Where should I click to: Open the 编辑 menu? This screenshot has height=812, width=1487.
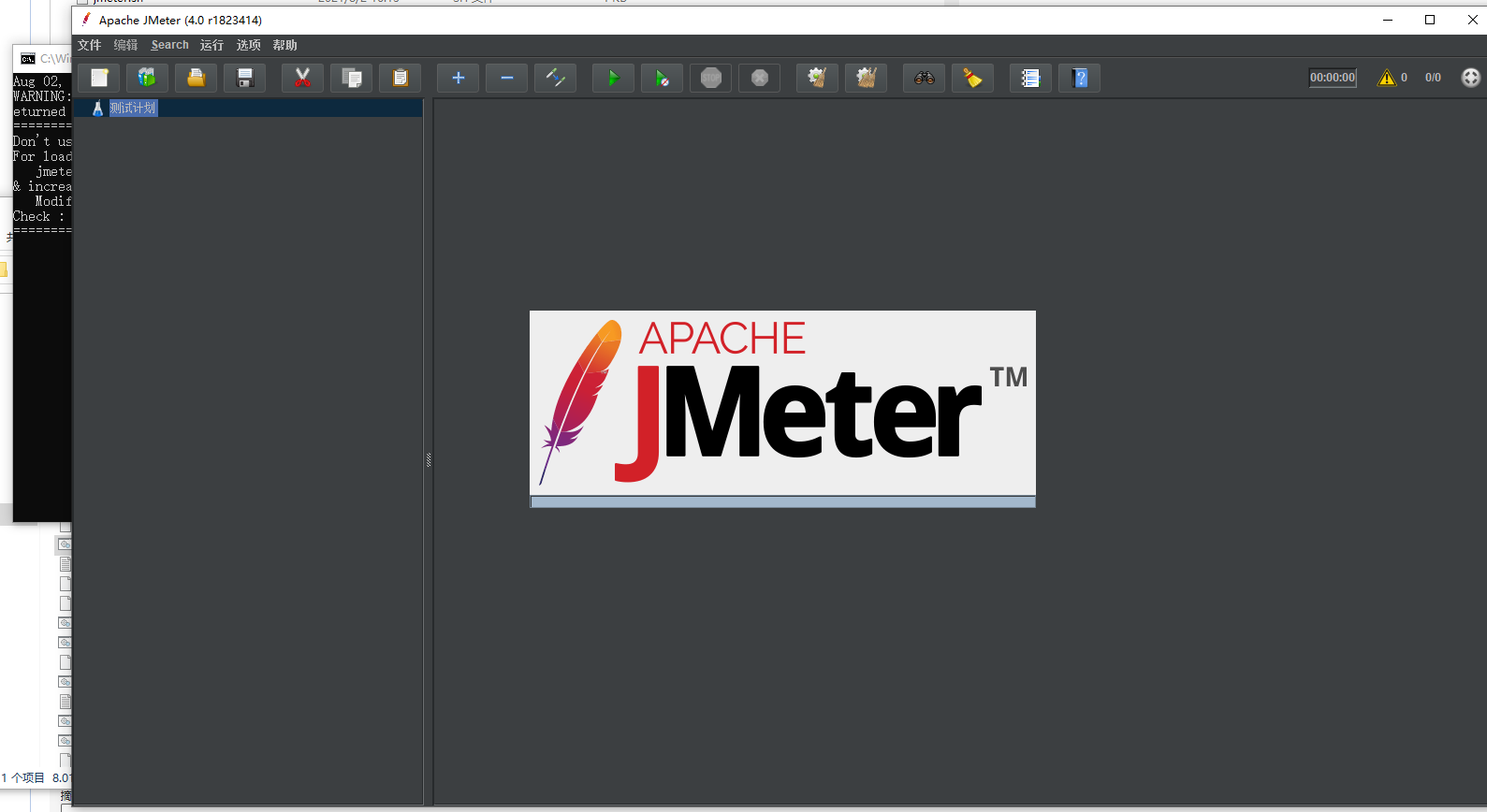pyautogui.click(x=126, y=45)
